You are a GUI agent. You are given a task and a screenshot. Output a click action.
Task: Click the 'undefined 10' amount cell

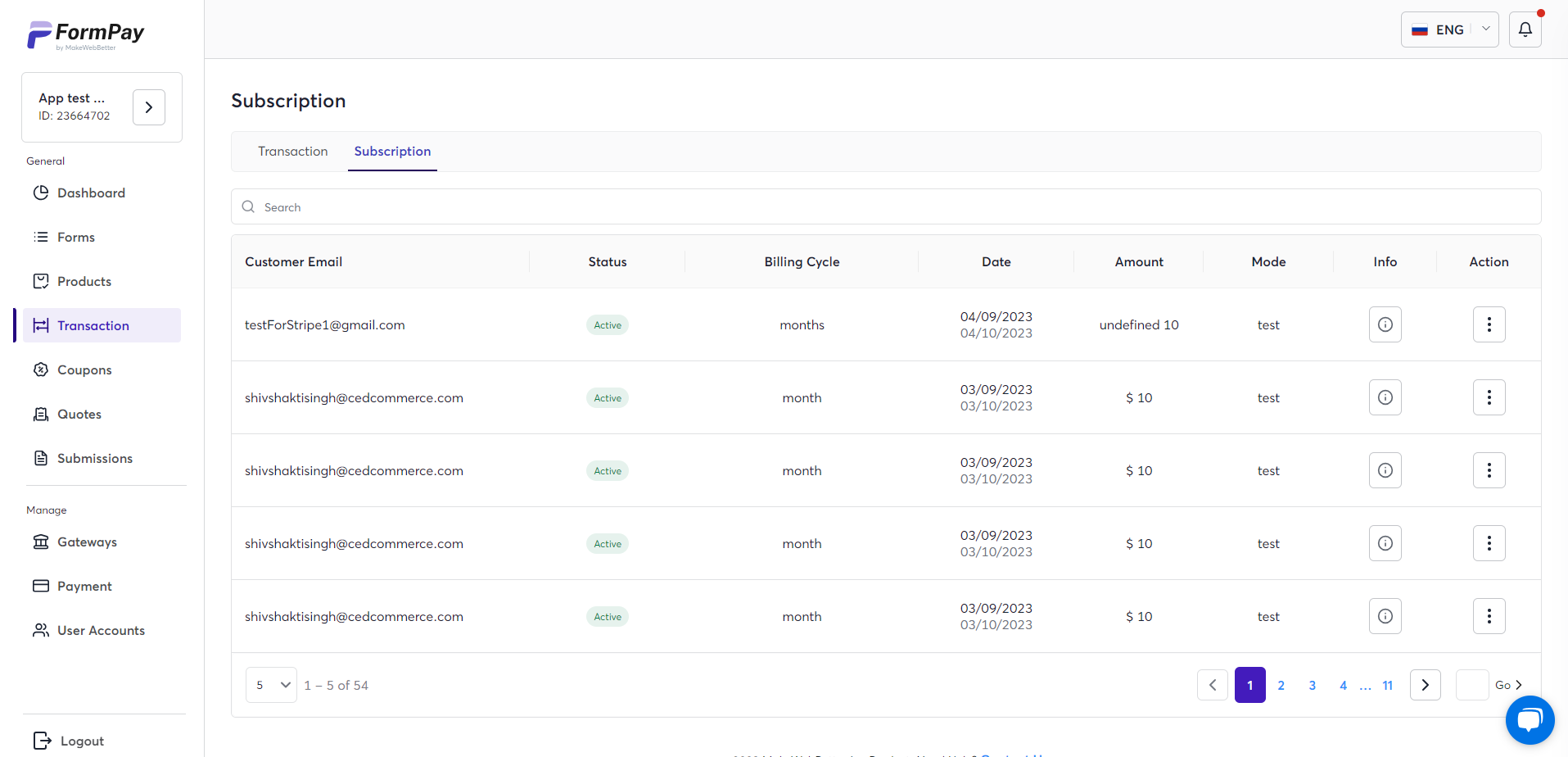1138,325
